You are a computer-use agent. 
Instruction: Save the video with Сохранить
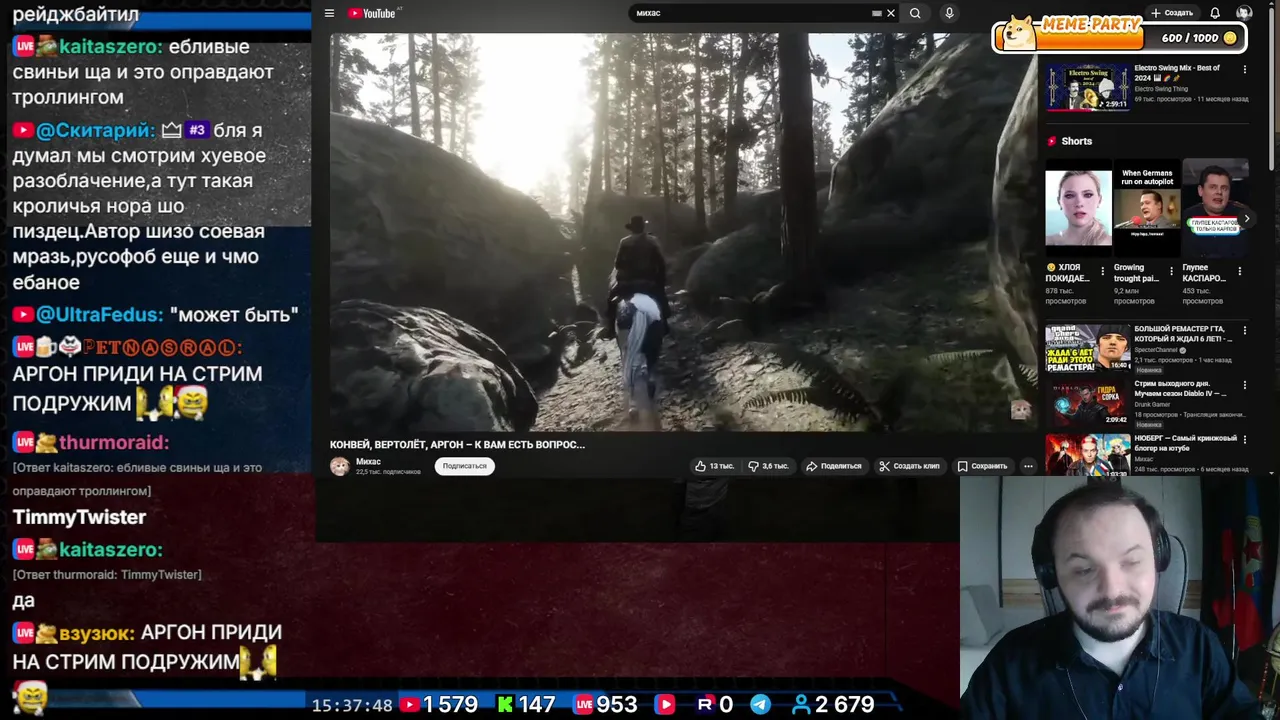click(982, 466)
